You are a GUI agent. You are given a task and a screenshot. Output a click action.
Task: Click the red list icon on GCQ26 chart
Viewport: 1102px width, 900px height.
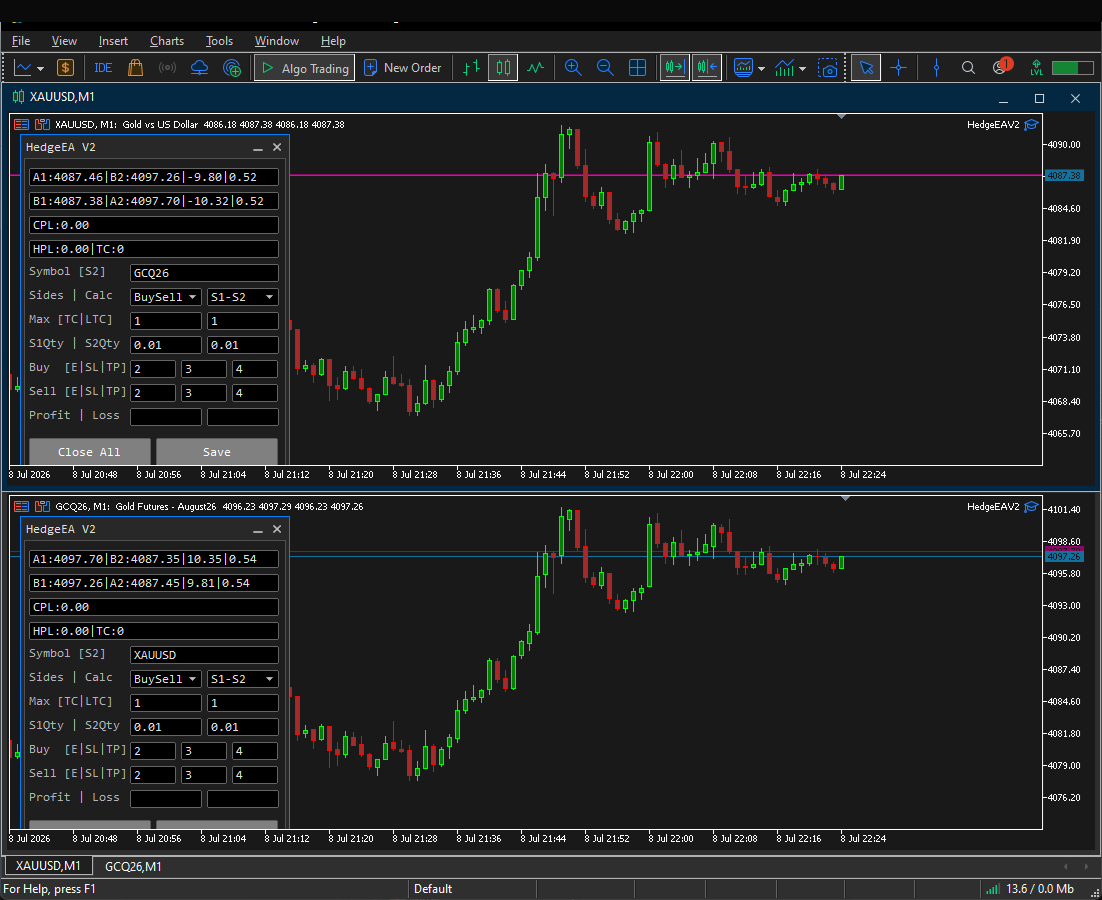[x=21, y=507]
